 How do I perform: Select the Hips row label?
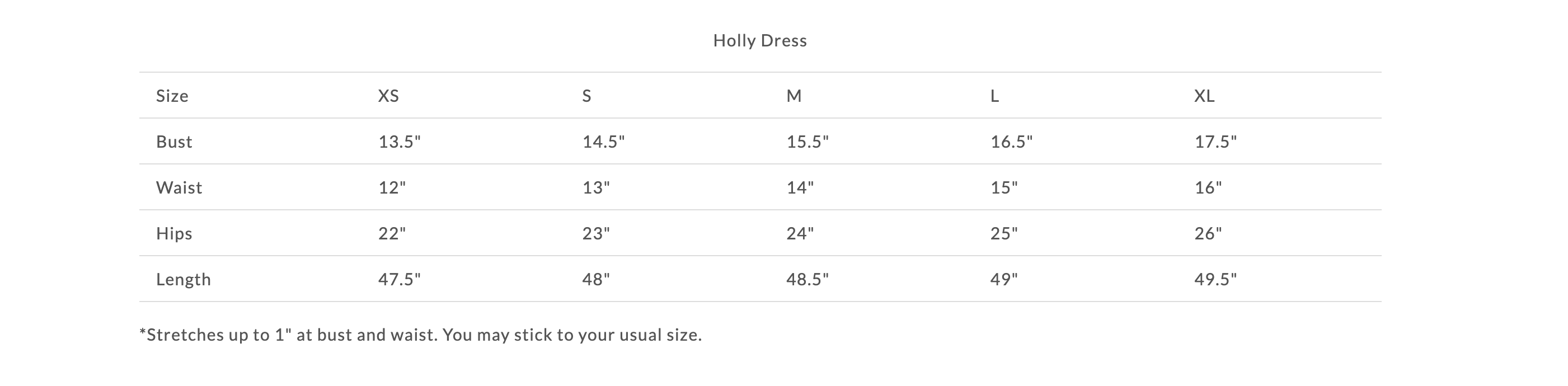coord(174,234)
